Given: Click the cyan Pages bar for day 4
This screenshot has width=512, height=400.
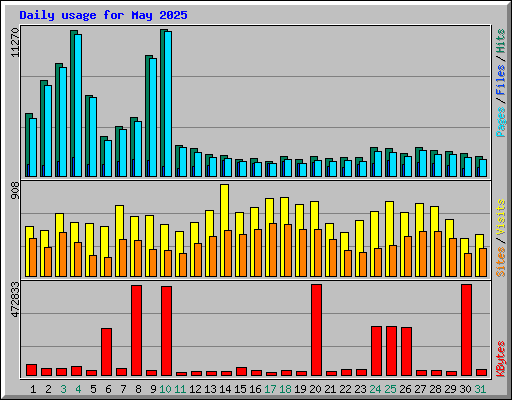Looking at the screenshot, I should 78,105.
